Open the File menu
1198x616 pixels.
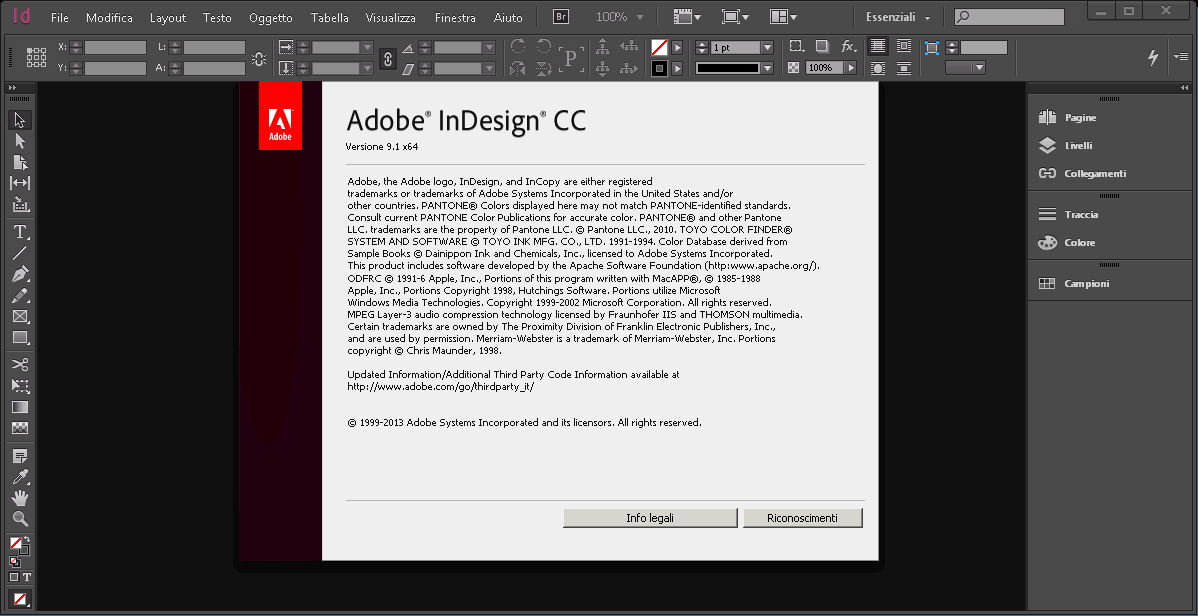point(60,18)
